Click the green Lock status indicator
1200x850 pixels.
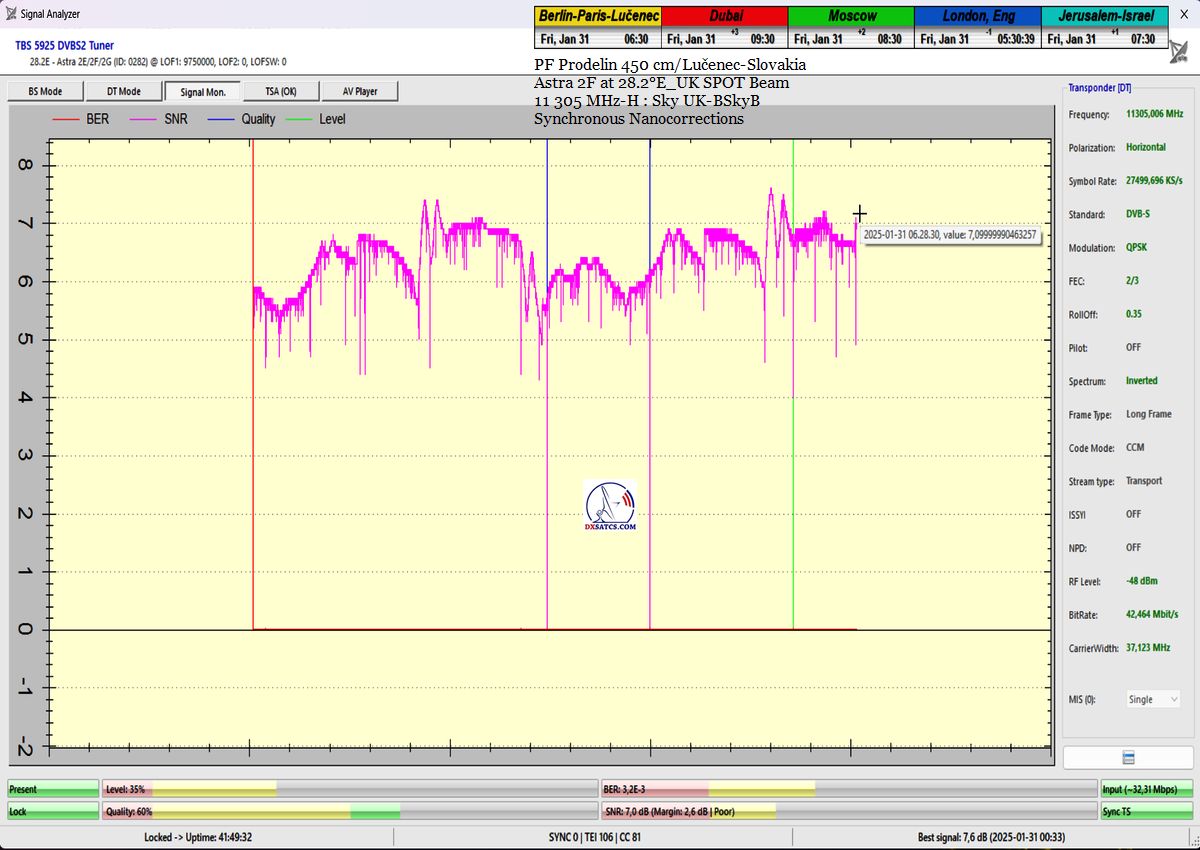[53, 812]
